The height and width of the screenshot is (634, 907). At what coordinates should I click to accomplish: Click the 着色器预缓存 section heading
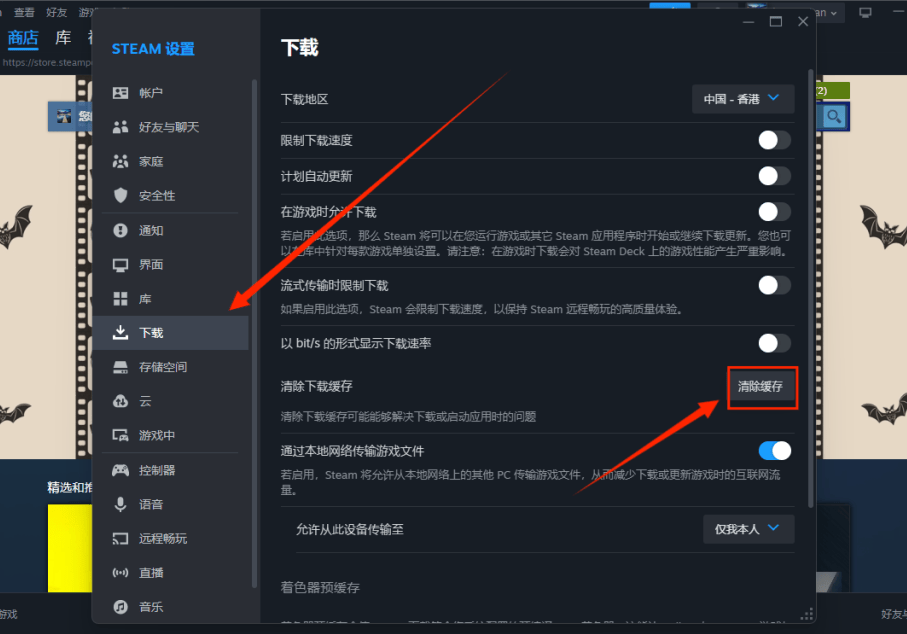click(x=320, y=588)
